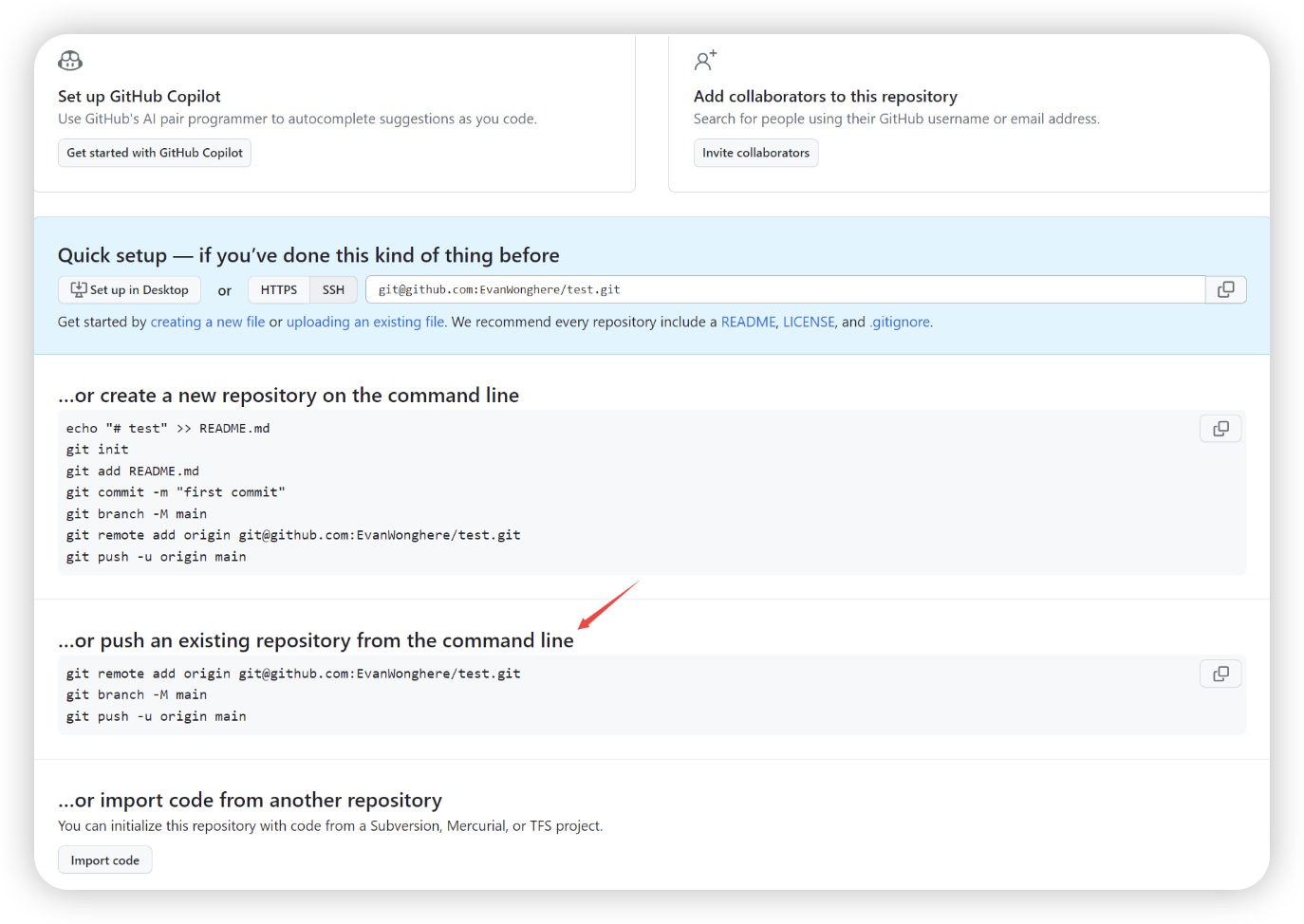Screen dimensions: 1304x924
Task: Click the LICENSE link
Action: click(809, 323)
